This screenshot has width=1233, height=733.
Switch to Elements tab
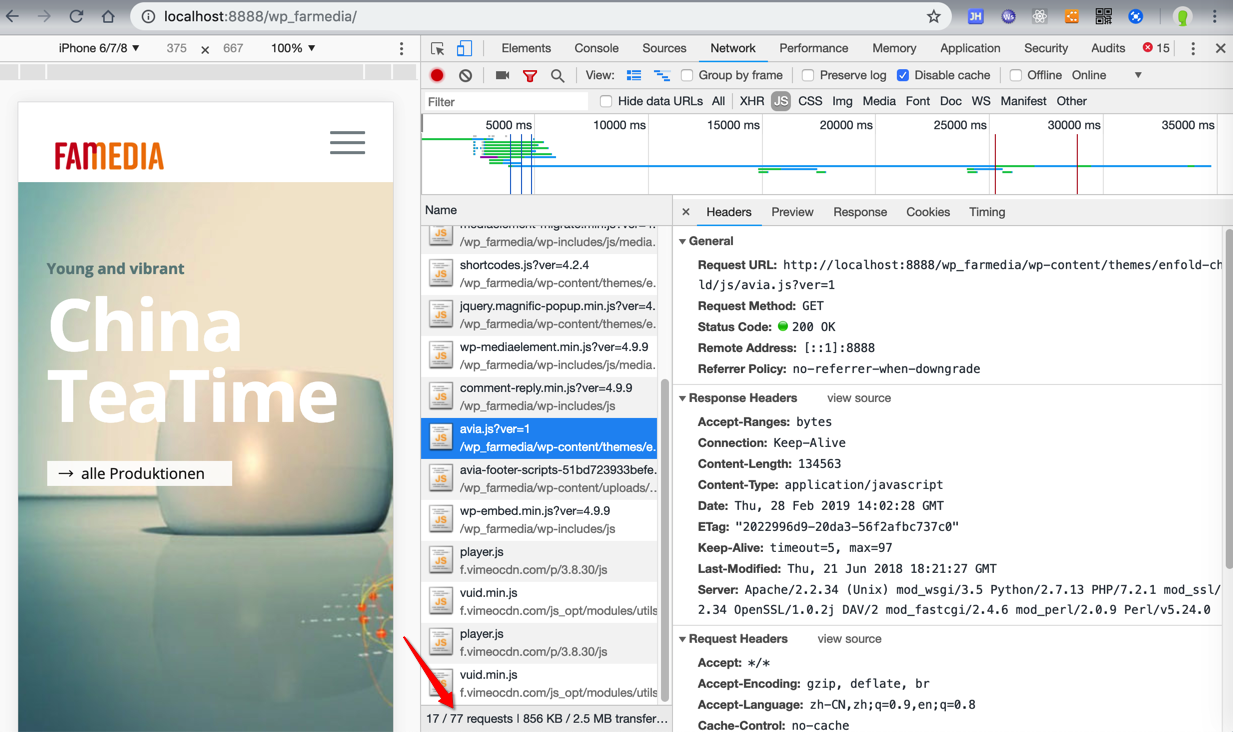pyautogui.click(x=526, y=48)
